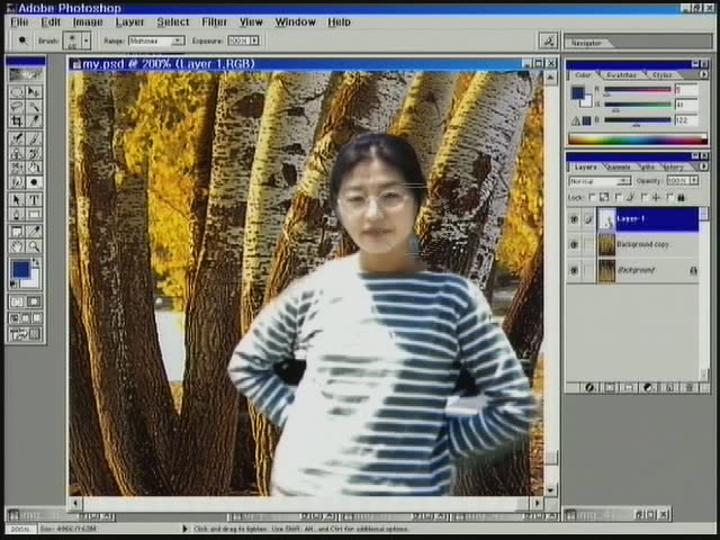Create new layer from Layers palette
The height and width of the screenshot is (540, 720).
[x=669, y=388]
